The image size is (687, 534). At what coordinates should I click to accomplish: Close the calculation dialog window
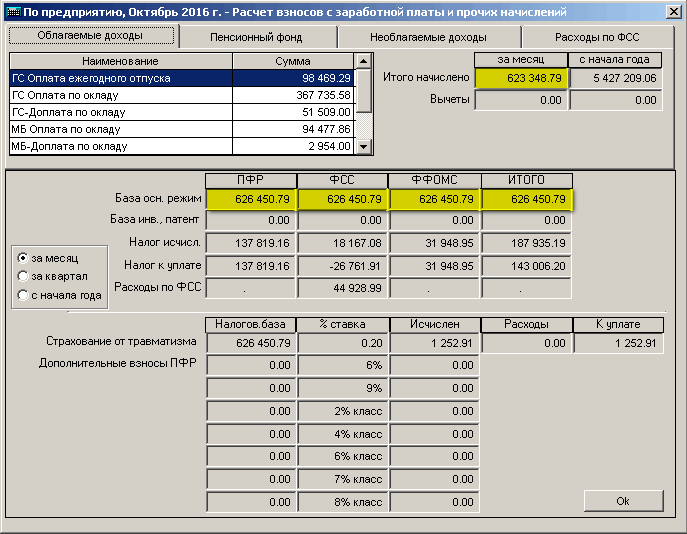(x=674, y=13)
